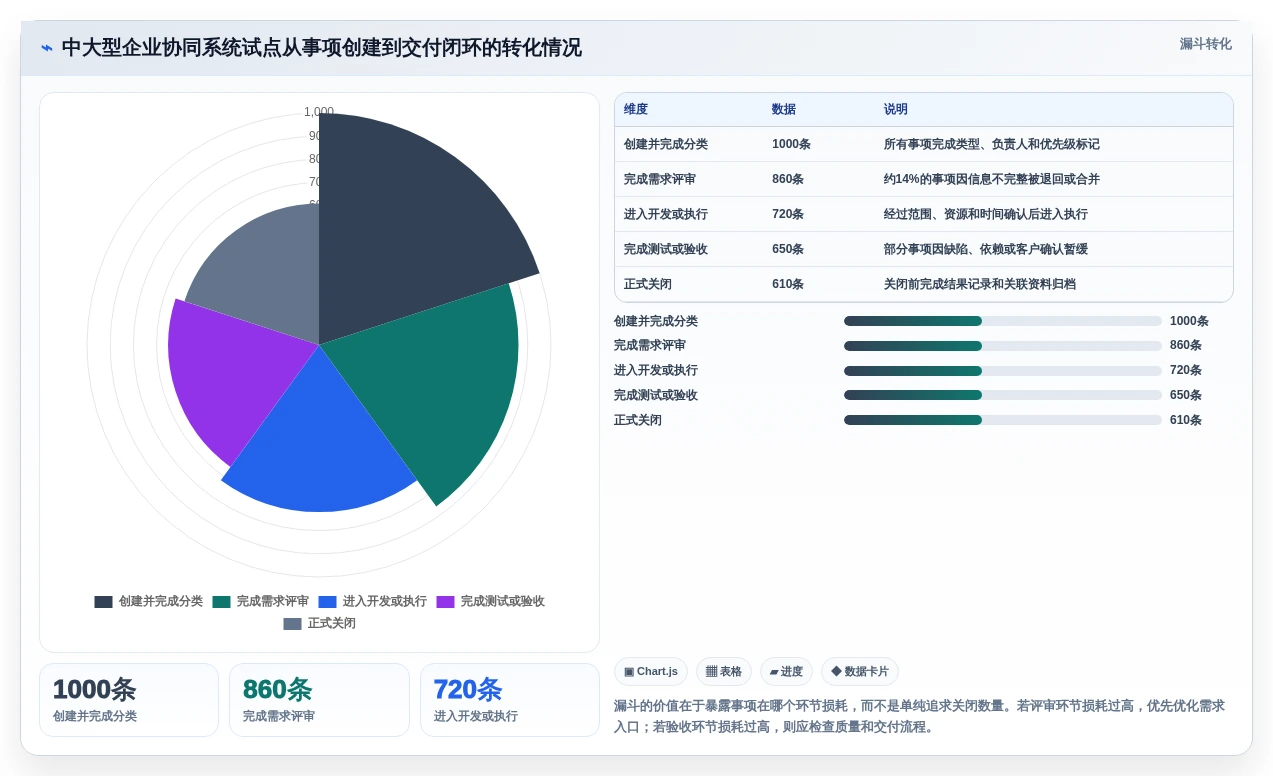The image size is (1273, 776).
Task: Click the 数据 column header
Action: coord(784,110)
